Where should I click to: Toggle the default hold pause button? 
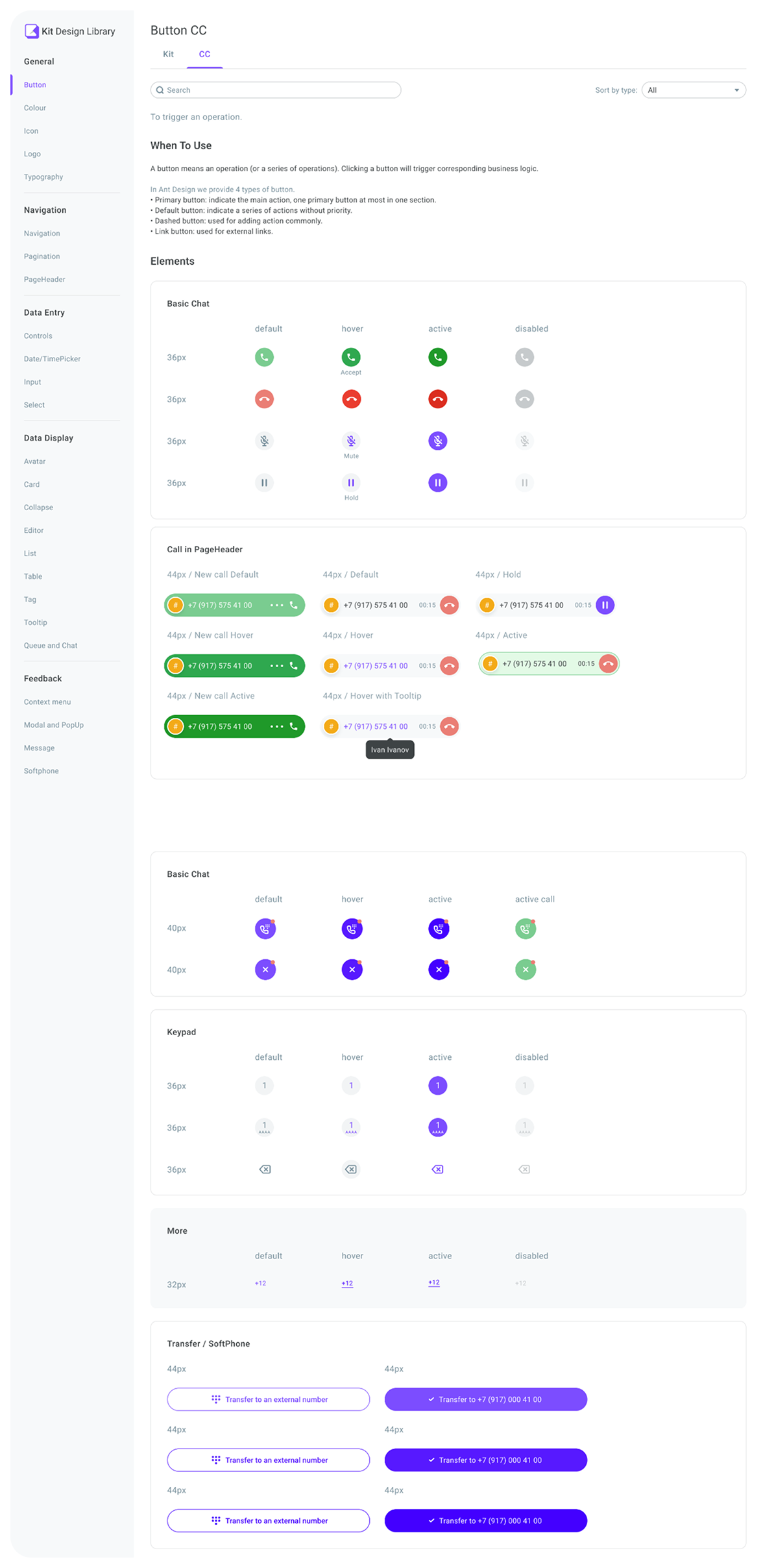(264, 483)
